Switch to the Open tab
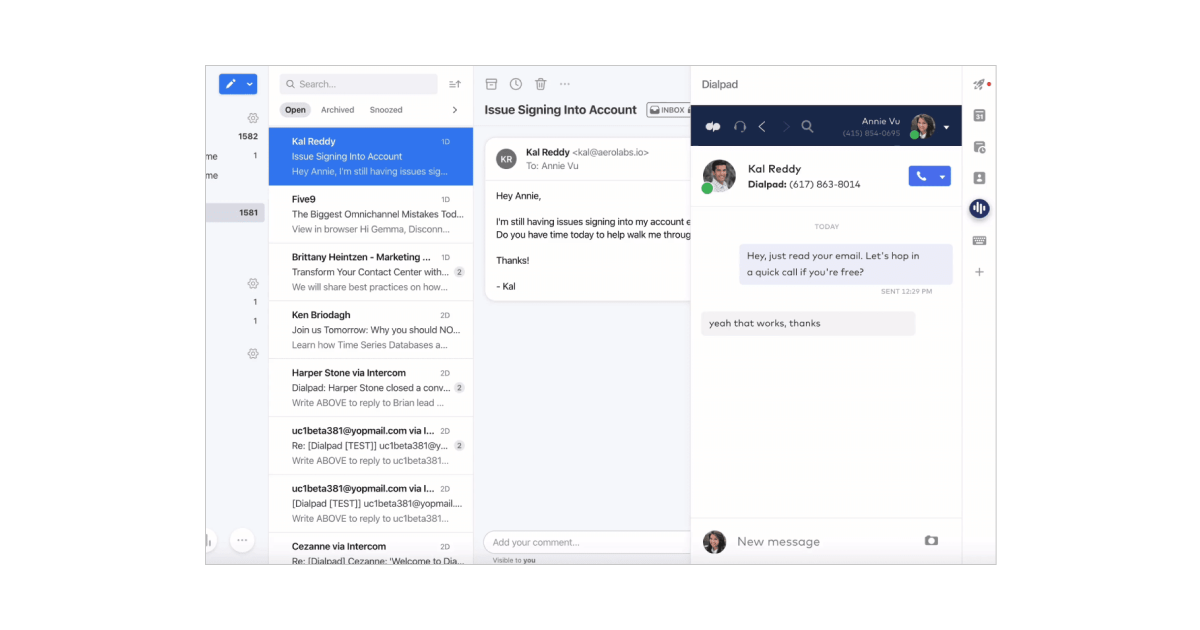The width and height of the screenshot is (1200, 630). (x=295, y=110)
